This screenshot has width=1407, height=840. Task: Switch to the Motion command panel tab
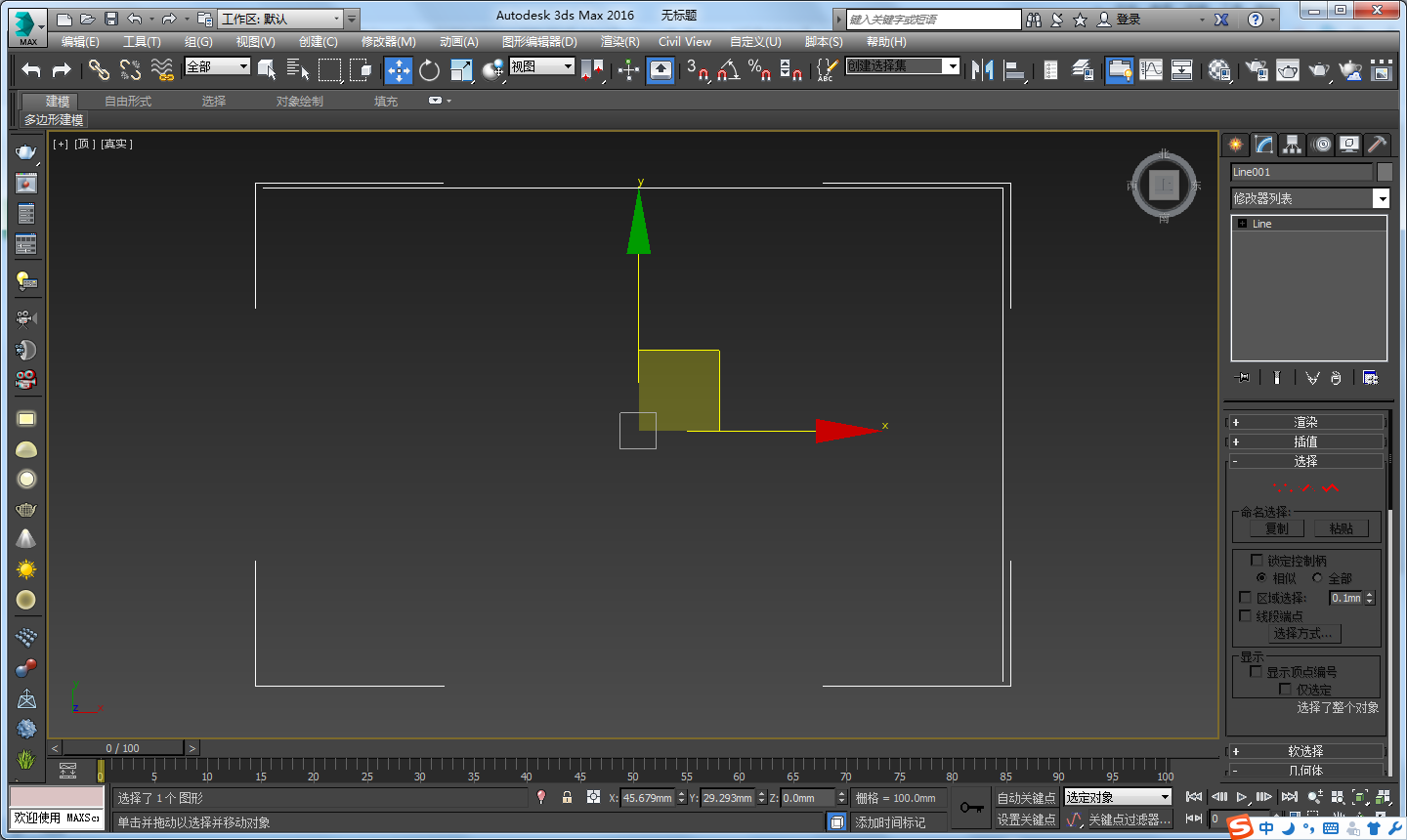tap(1322, 145)
